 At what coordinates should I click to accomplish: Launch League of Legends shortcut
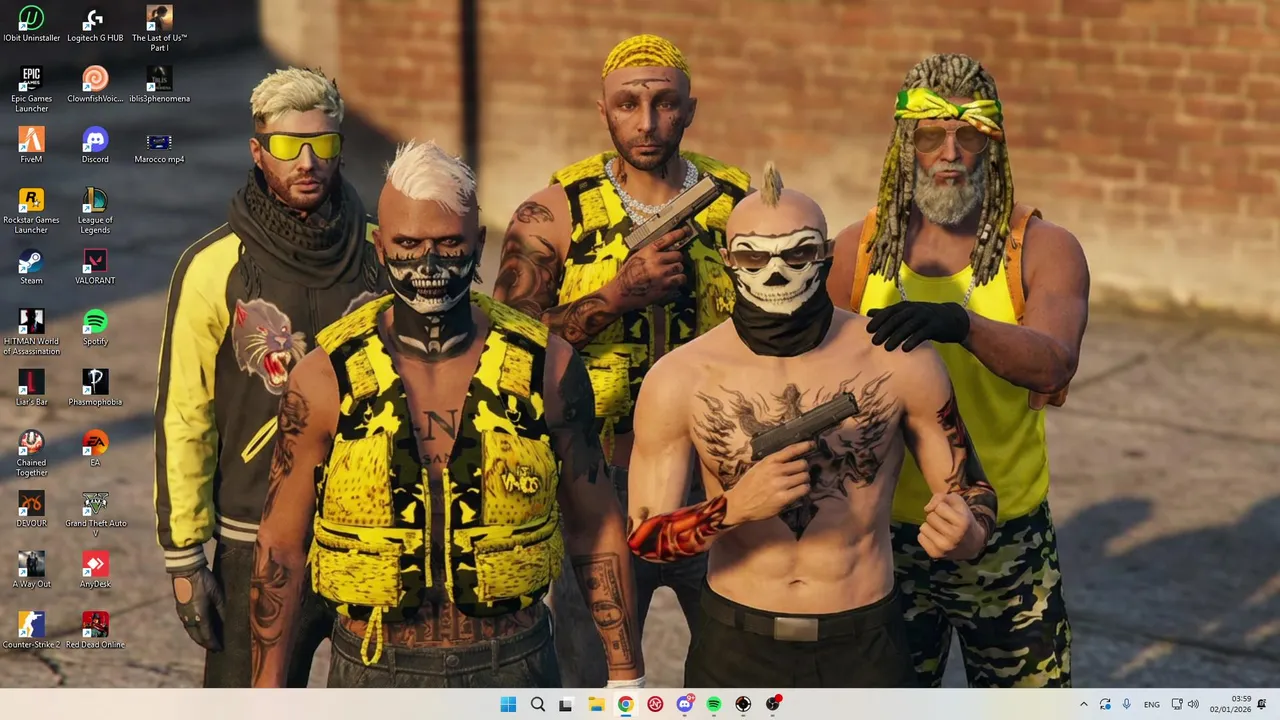(95, 211)
